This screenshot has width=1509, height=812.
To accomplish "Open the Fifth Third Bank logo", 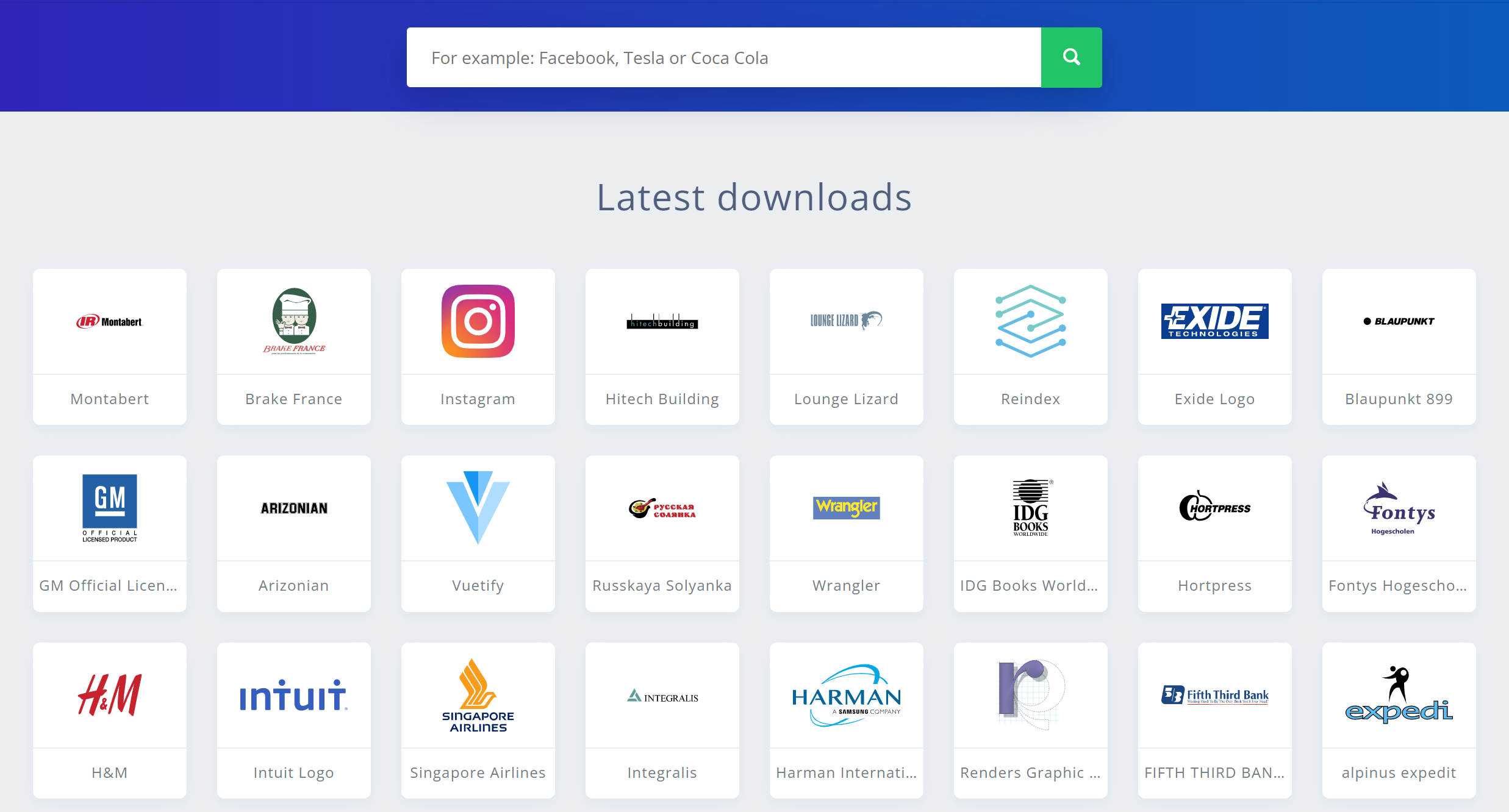I will [1214, 695].
